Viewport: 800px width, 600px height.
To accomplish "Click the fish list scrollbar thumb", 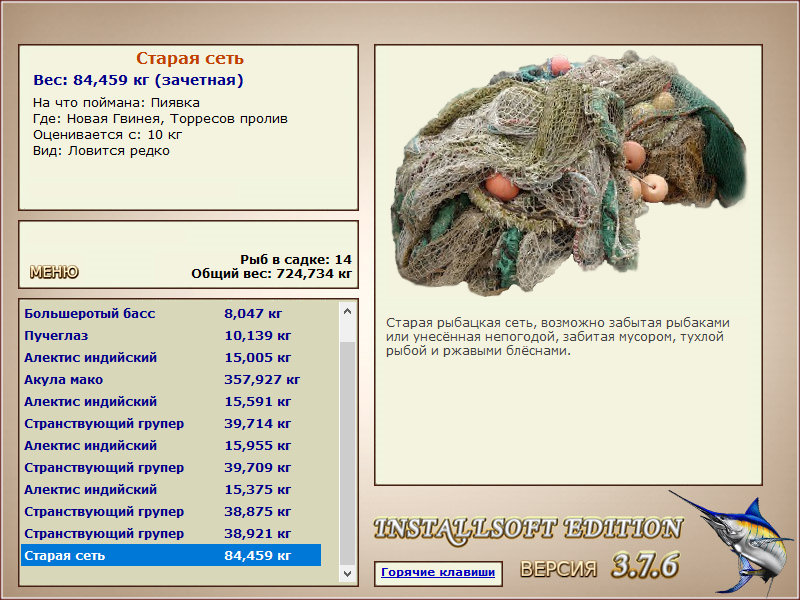I will tap(347, 453).
